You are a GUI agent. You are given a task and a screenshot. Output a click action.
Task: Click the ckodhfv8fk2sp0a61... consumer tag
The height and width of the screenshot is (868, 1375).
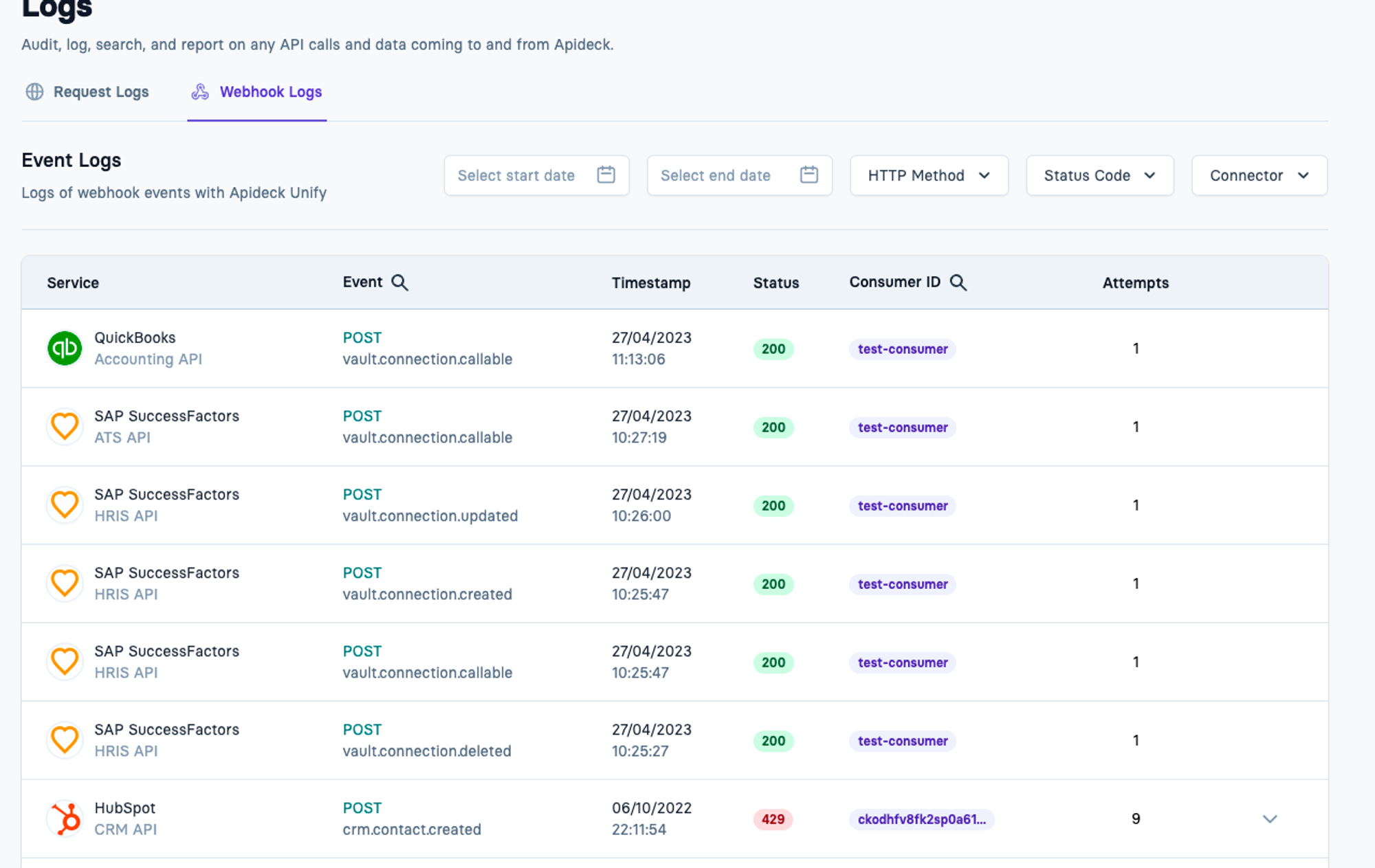(922, 819)
